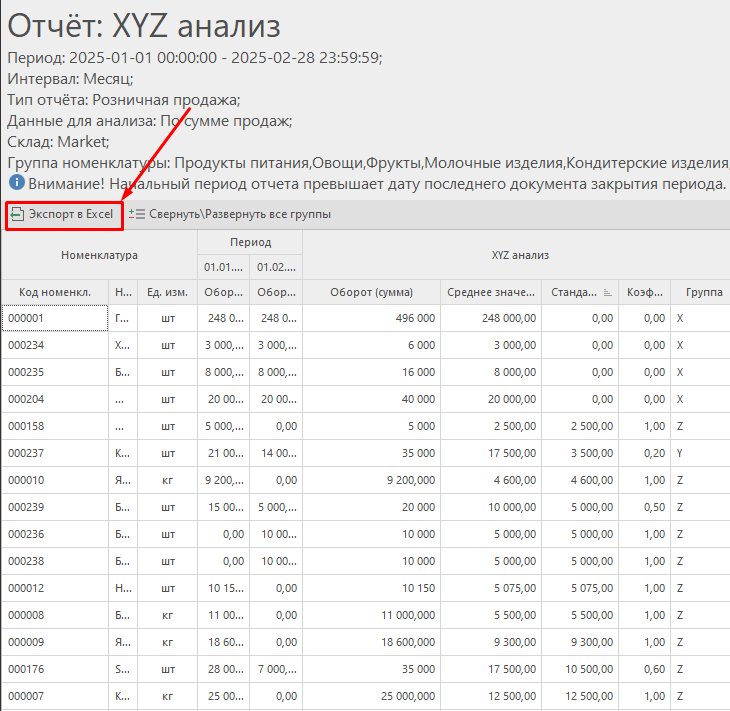730x711 pixels.
Task: Click the collapse/expand all groups icon
Action: coord(138,214)
